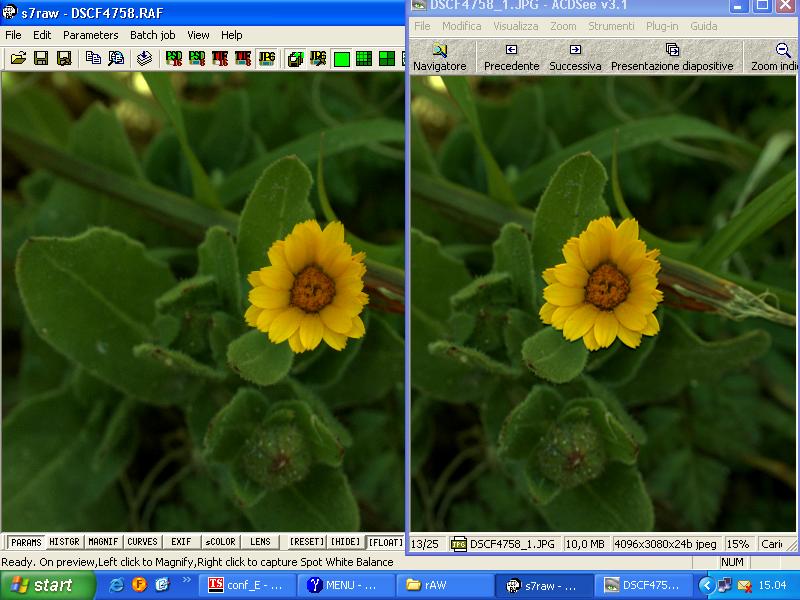Go to next image with Successiva

coord(575,57)
